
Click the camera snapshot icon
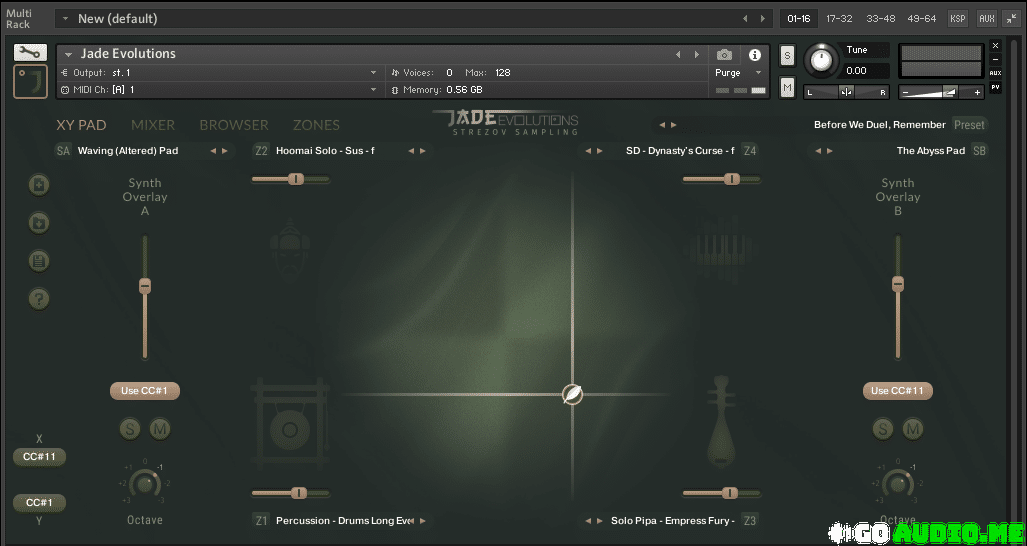click(x=725, y=55)
